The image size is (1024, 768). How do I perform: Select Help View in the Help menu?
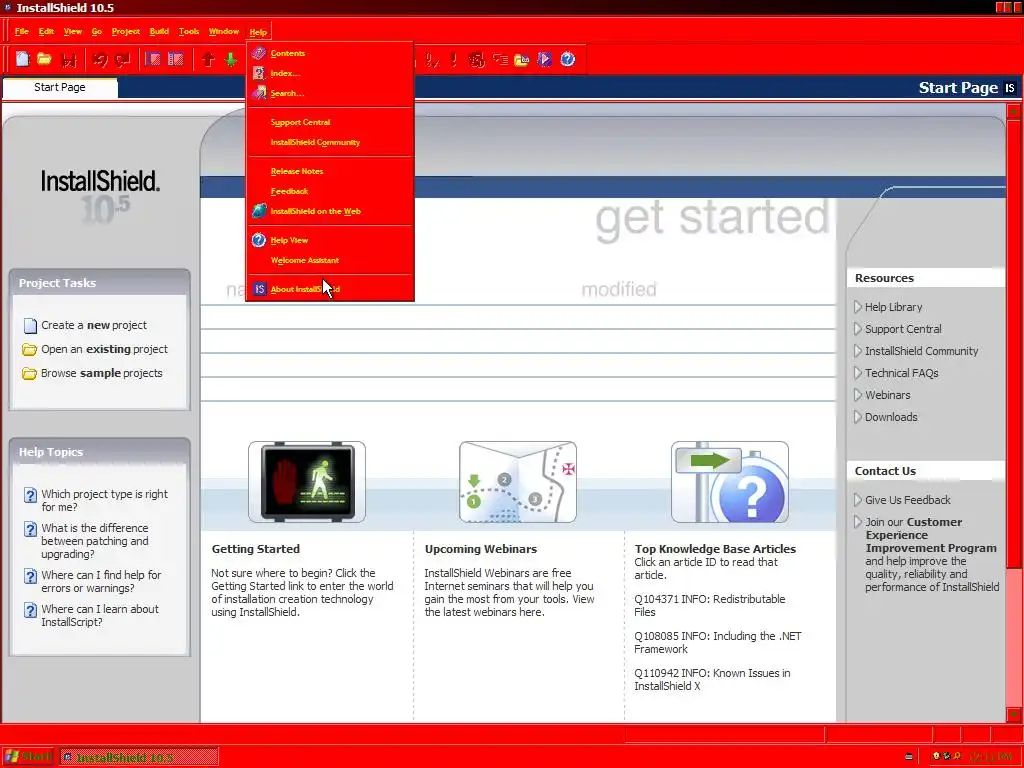point(330,240)
